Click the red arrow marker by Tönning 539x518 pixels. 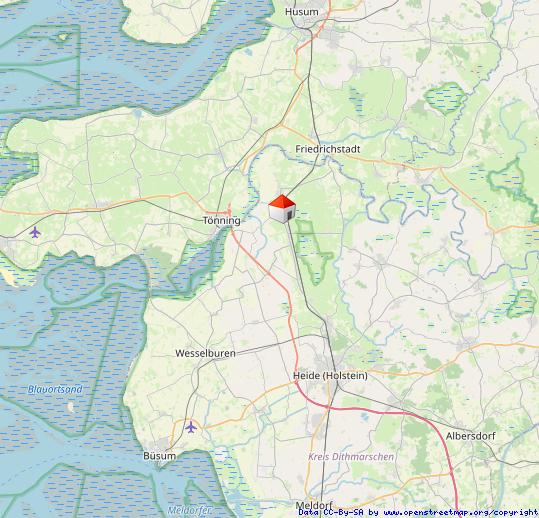click(229, 210)
